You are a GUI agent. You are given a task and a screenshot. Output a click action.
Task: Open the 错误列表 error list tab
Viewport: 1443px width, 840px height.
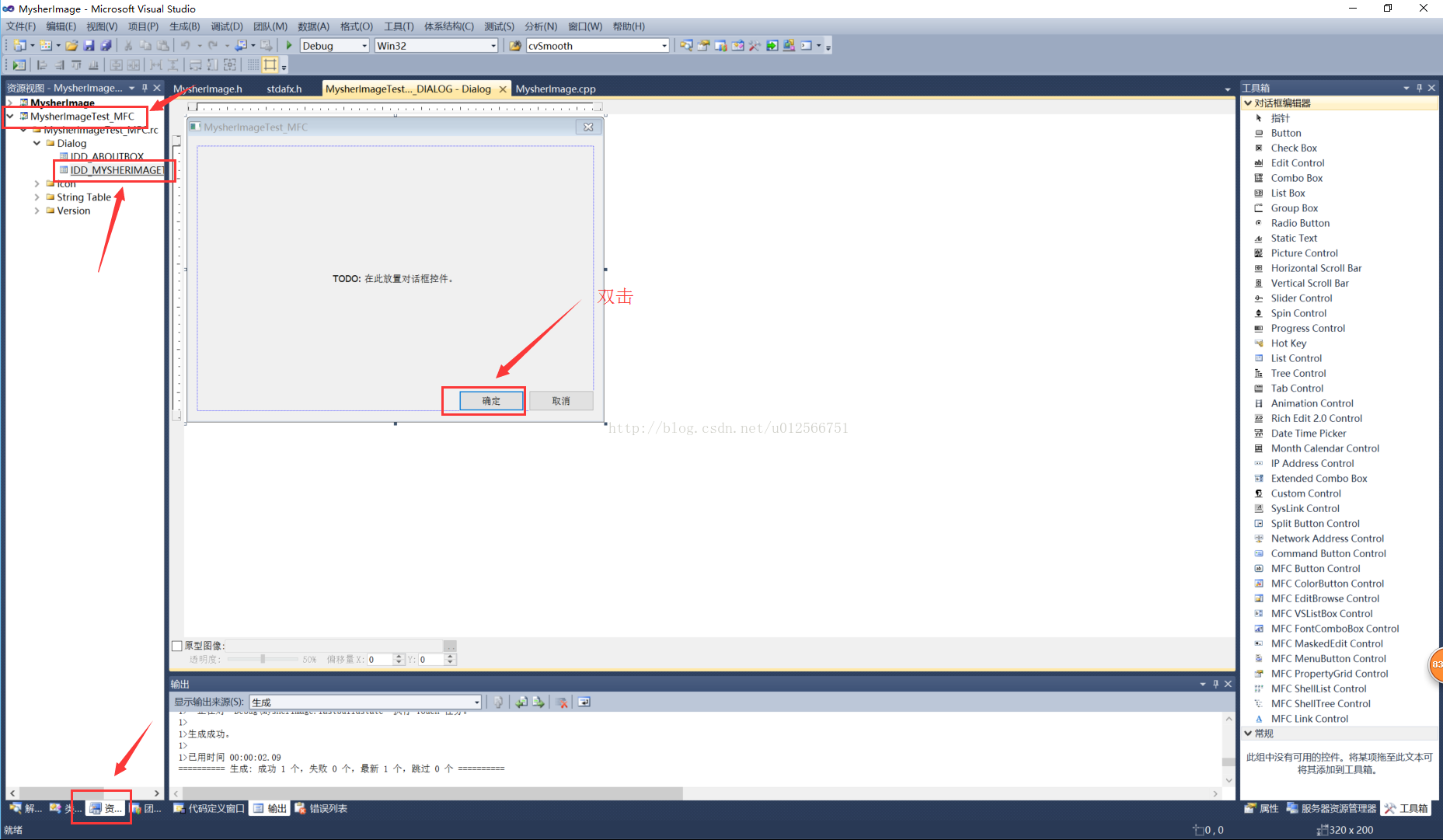click(321, 809)
